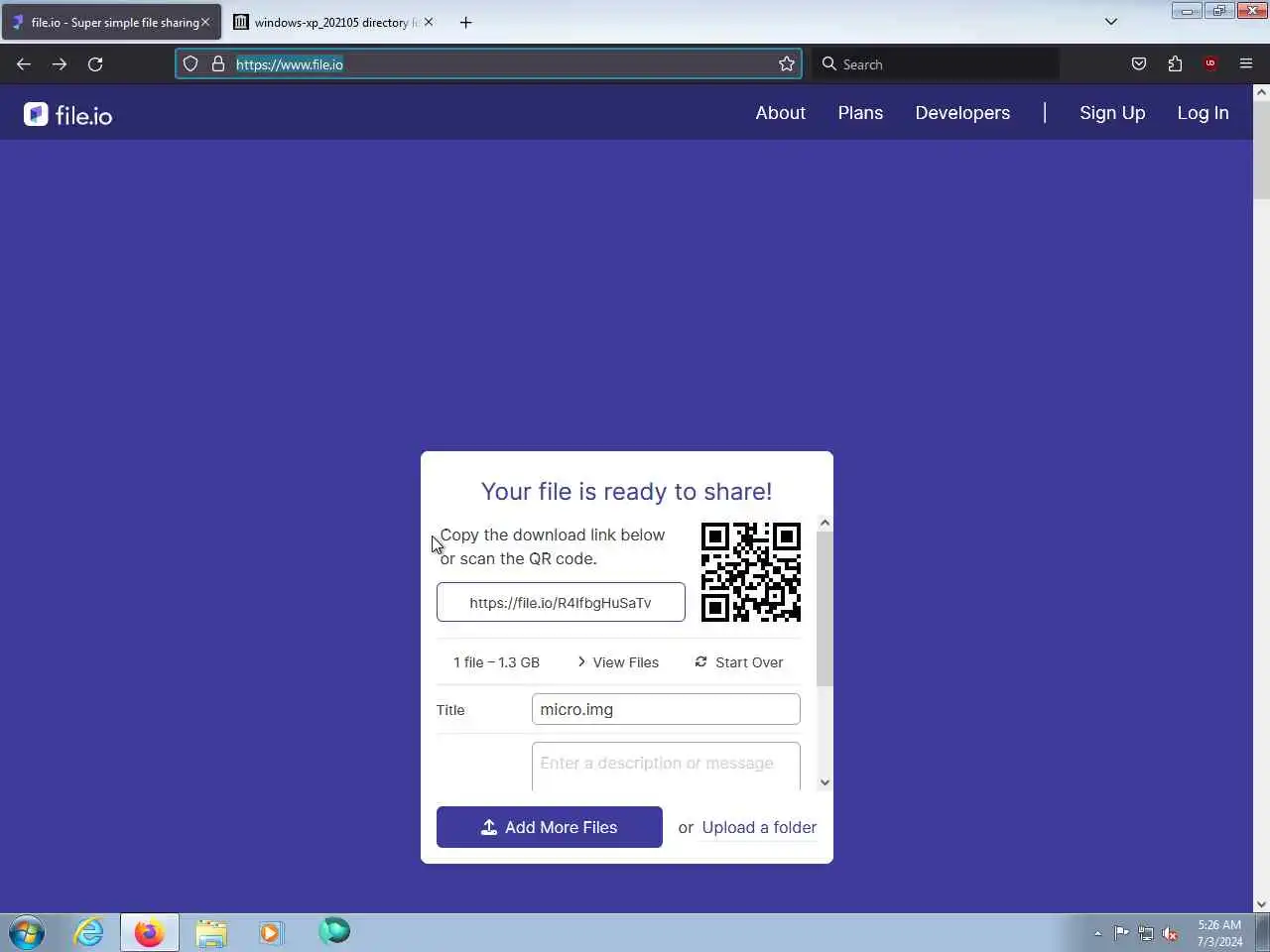This screenshot has width=1270, height=952.
Task: Click the 'Your file is ready to share!' heading
Action: (626, 492)
